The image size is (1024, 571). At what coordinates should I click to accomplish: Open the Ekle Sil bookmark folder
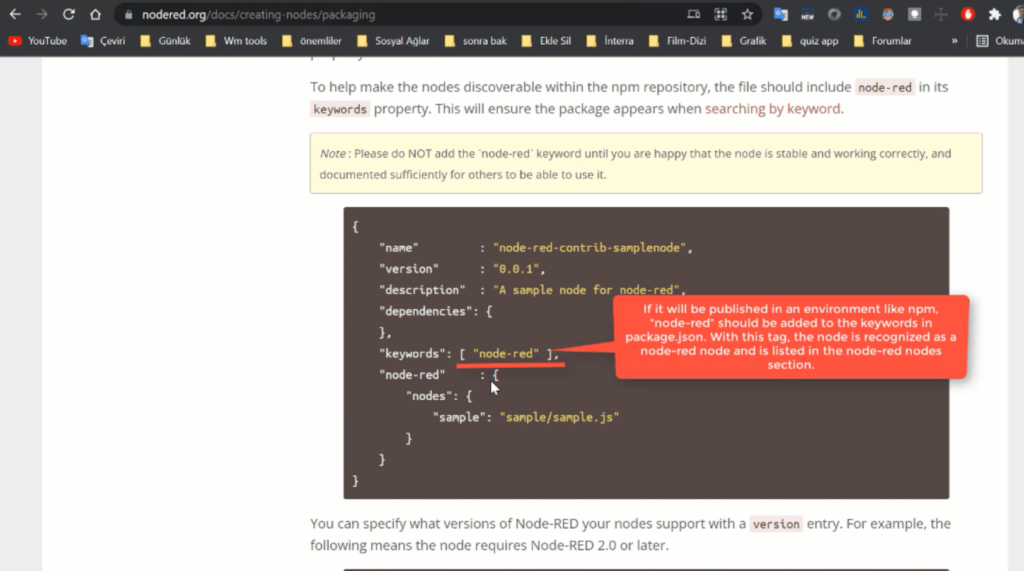click(x=547, y=41)
